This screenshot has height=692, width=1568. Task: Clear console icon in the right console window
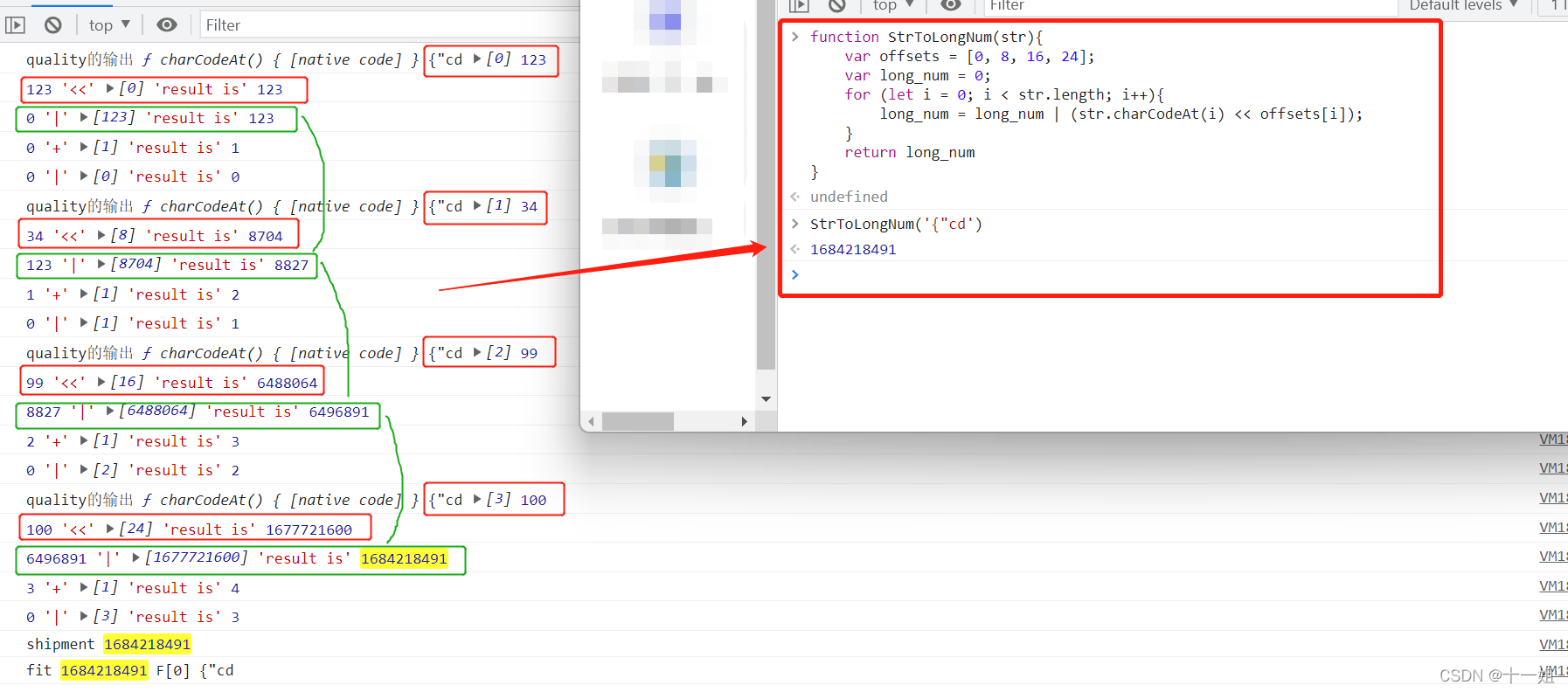(x=837, y=5)
